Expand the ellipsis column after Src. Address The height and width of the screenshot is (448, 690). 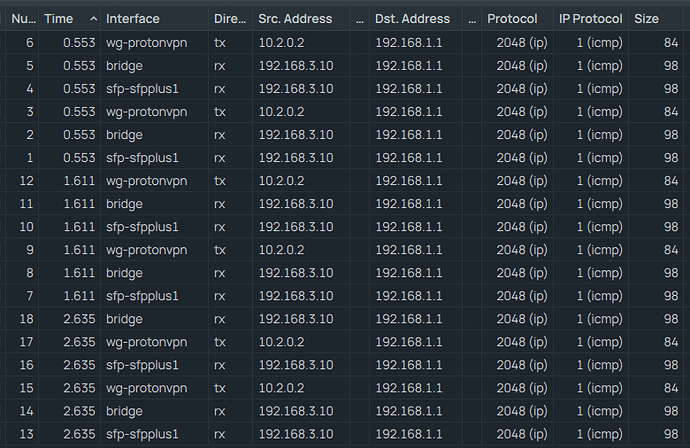pos(360,19)
